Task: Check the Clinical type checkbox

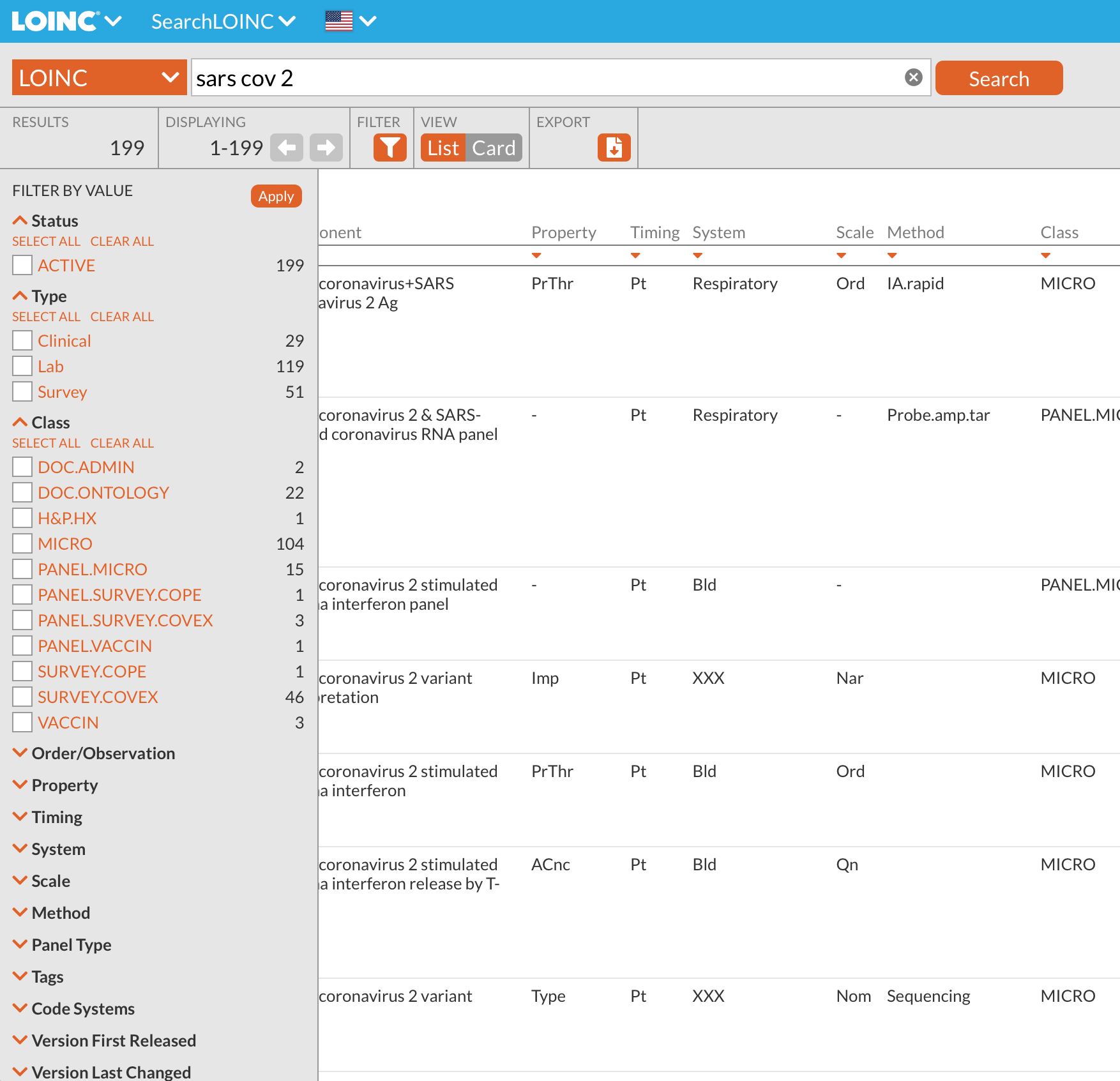Action: 22,340
